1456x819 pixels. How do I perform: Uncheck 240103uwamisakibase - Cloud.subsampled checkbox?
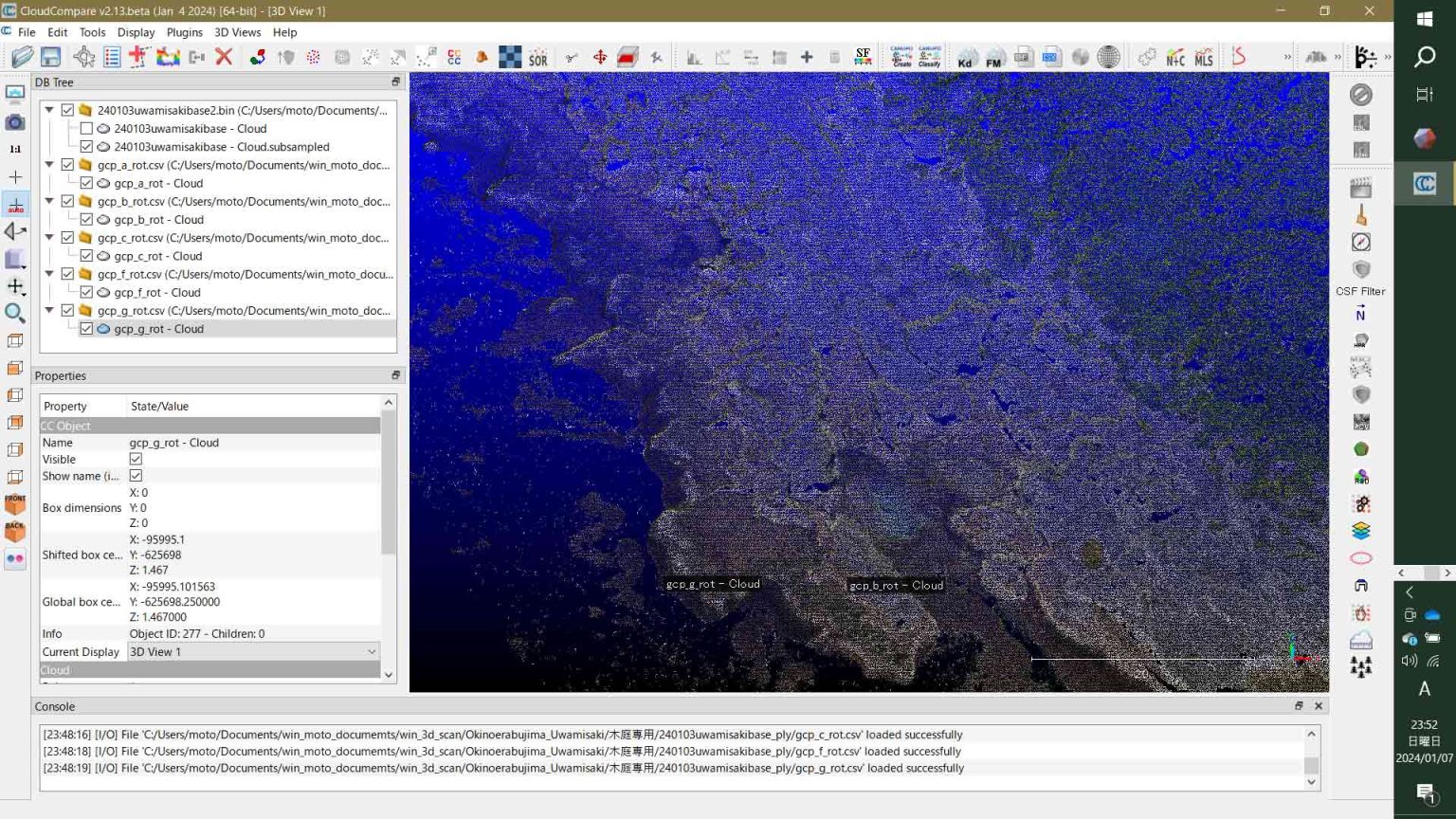86,147
